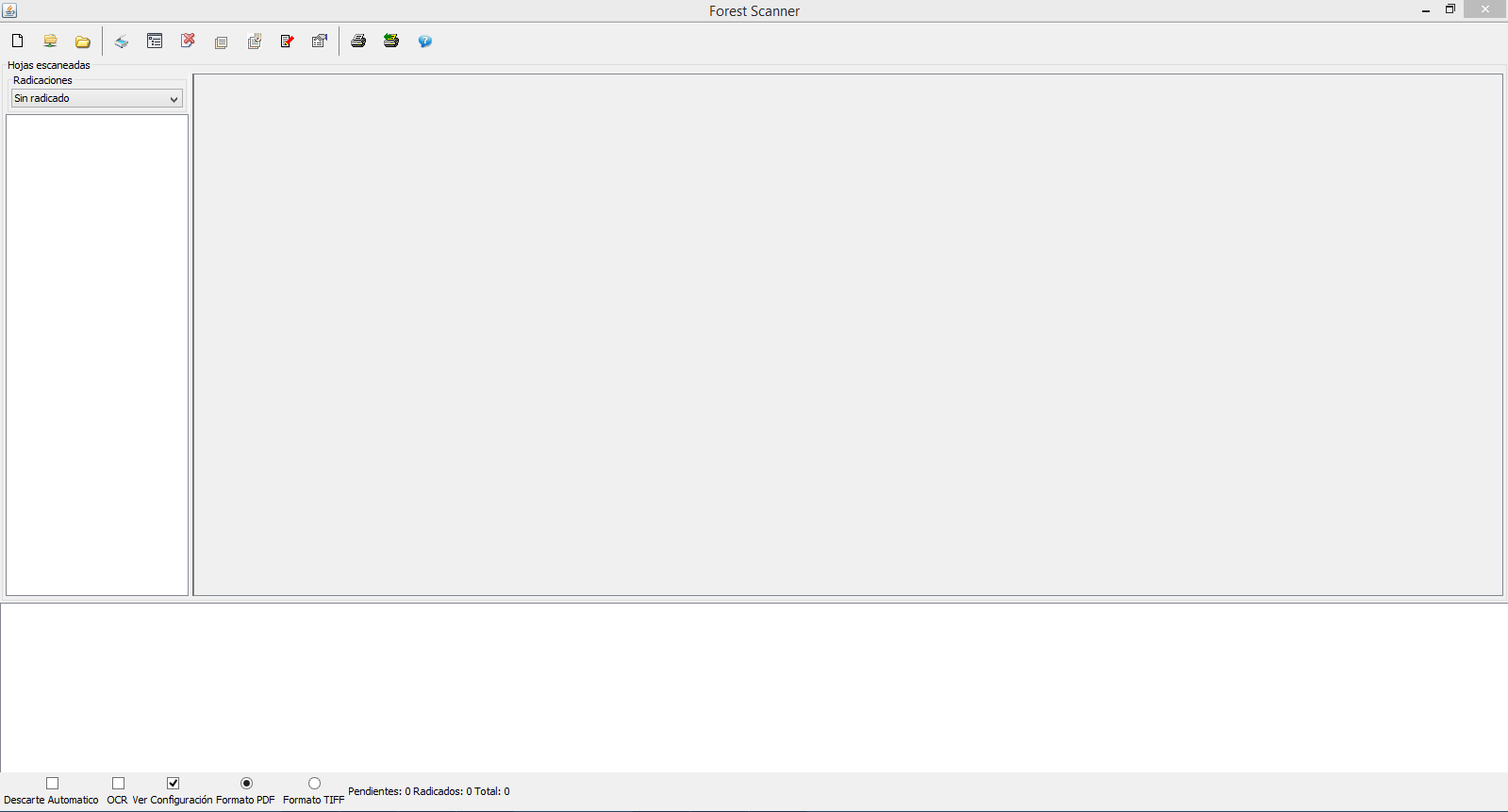
Task: Close the Forest Scanner window
Action: 1485,9
